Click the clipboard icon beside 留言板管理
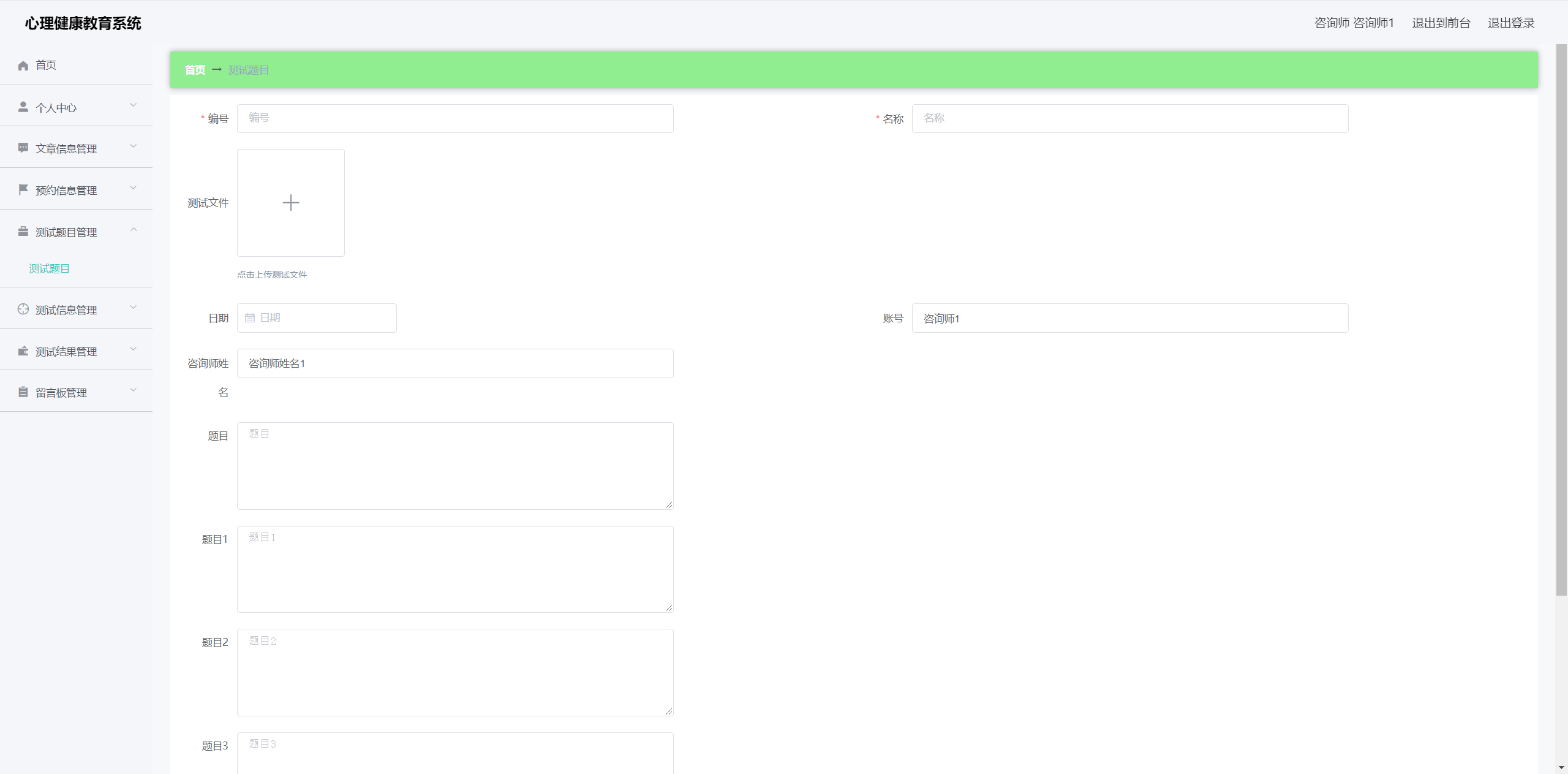Image resolution: width=1568 pixels, height=774 pixels. 23,392
